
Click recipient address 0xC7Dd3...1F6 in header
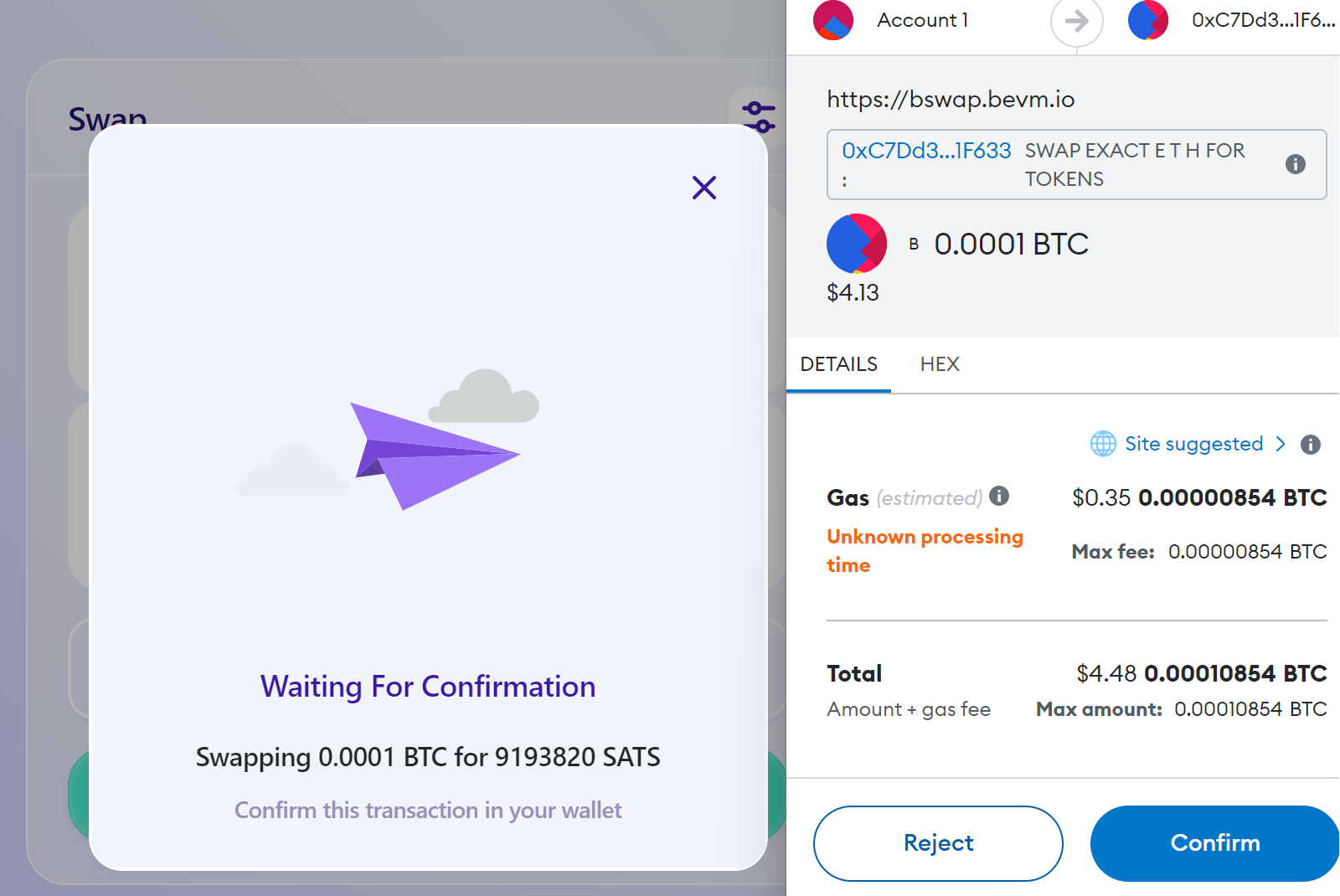[1263, 20]
